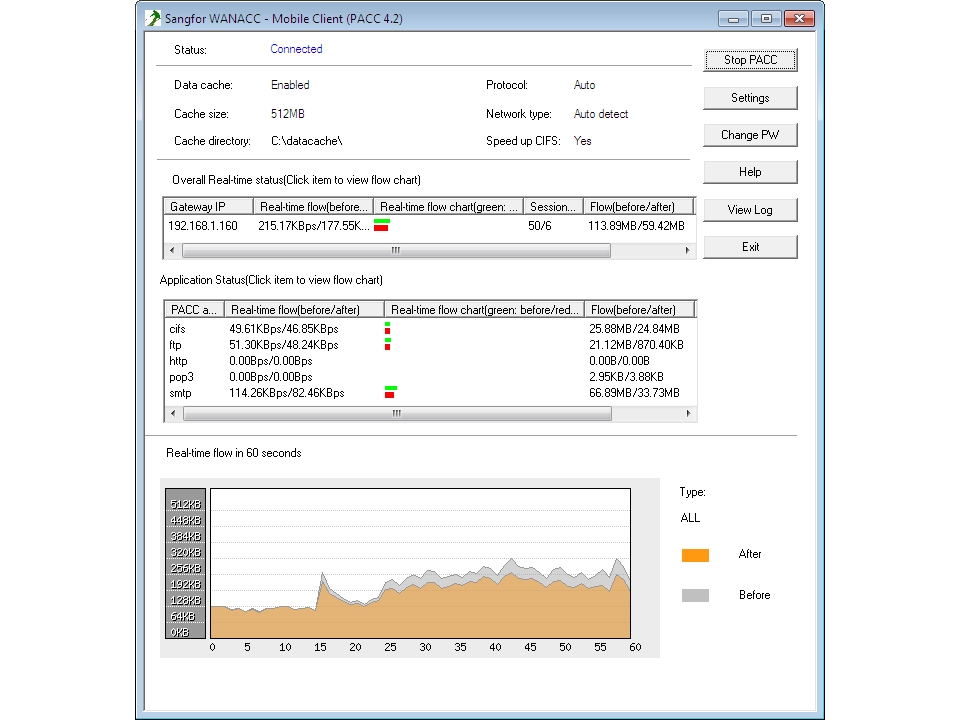Open the Help button
The image size is (960, 720).
tap(750, 172)
